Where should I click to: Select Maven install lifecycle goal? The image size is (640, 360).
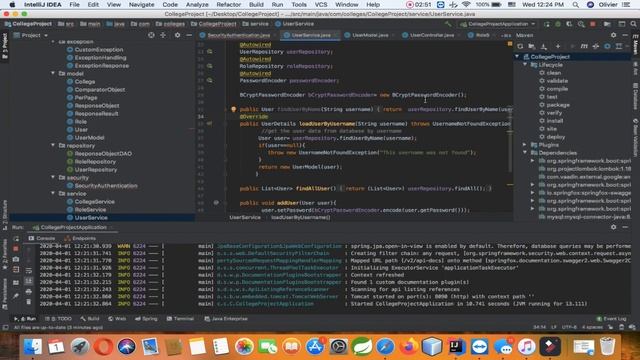point(555,121)
